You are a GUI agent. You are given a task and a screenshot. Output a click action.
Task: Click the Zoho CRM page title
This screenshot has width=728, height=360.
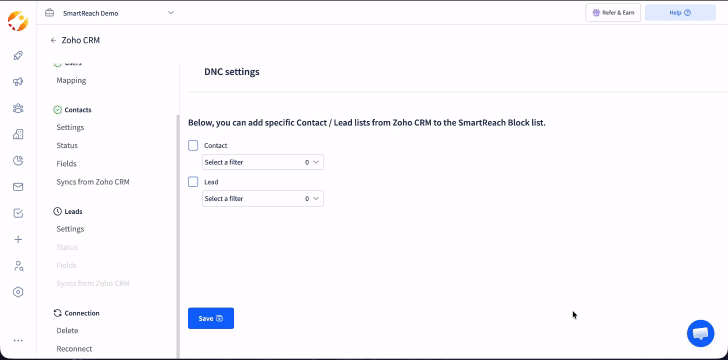pos(81,40)
